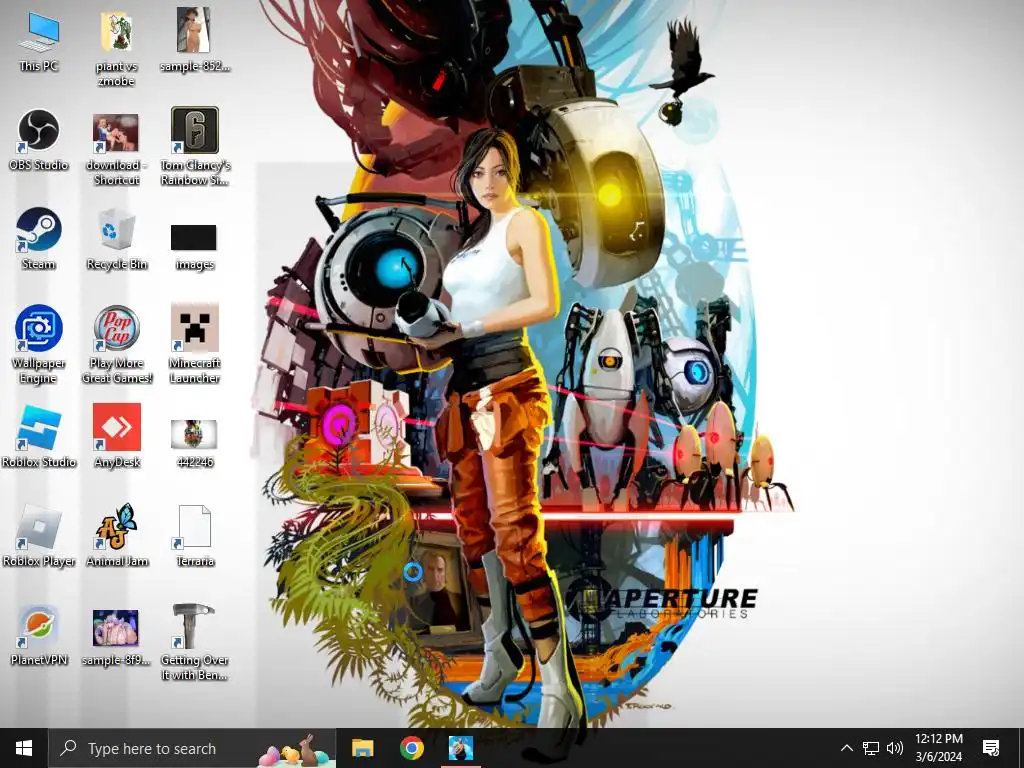
Task: Open Google Chrome from taskbar
Action: click(411, 748)
